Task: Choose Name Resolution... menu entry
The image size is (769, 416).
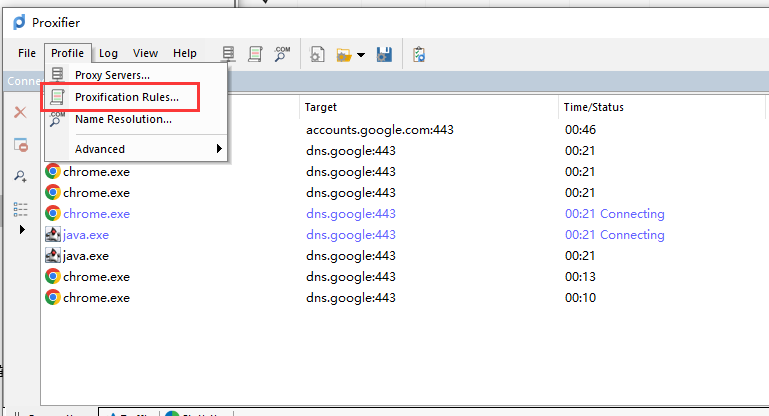Action: click(136, 119)
